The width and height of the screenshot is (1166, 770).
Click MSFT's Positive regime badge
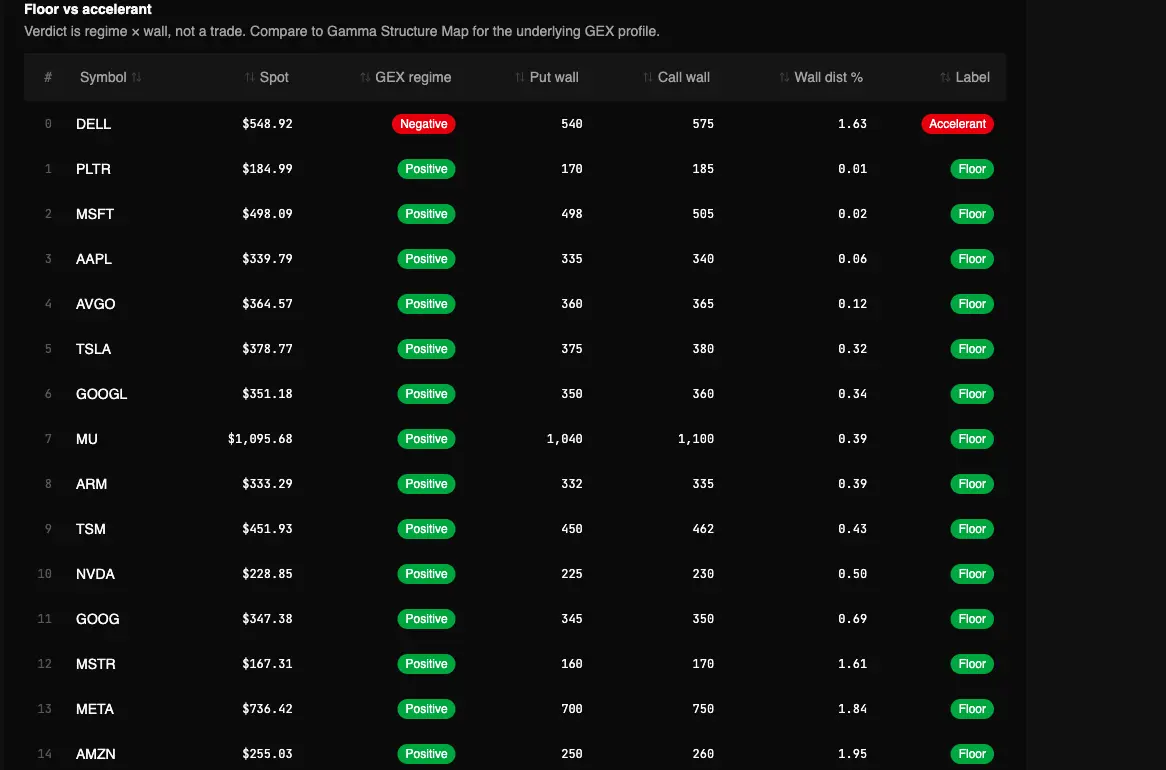(x=426, y=214)
